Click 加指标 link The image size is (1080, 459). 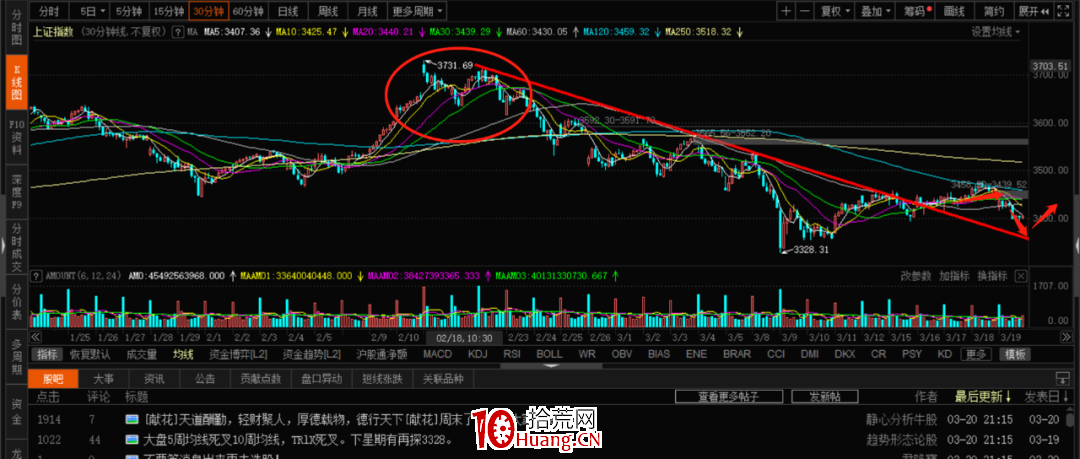[x=954, y=276]
